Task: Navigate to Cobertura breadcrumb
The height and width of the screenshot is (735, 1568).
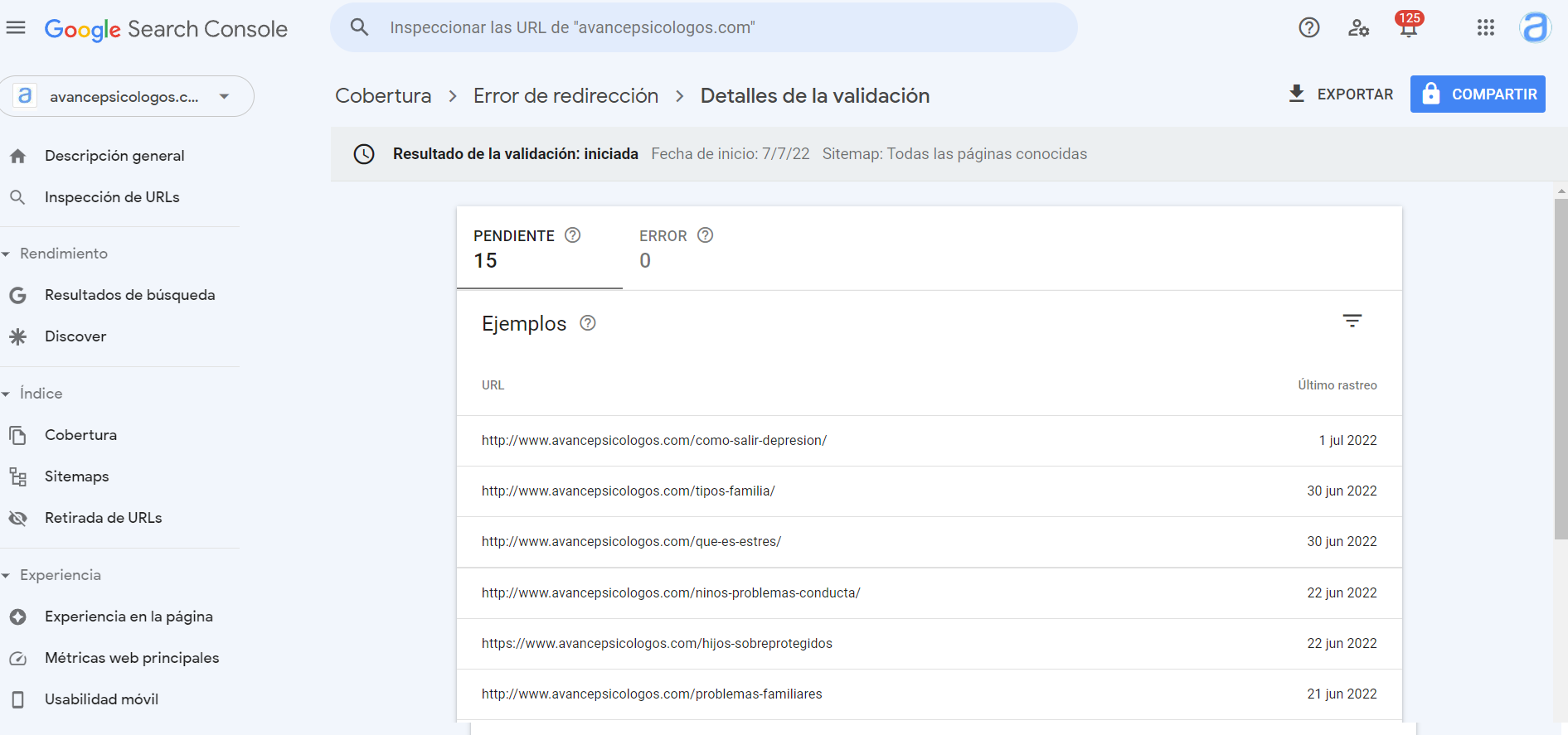Action: click(383, 96)
